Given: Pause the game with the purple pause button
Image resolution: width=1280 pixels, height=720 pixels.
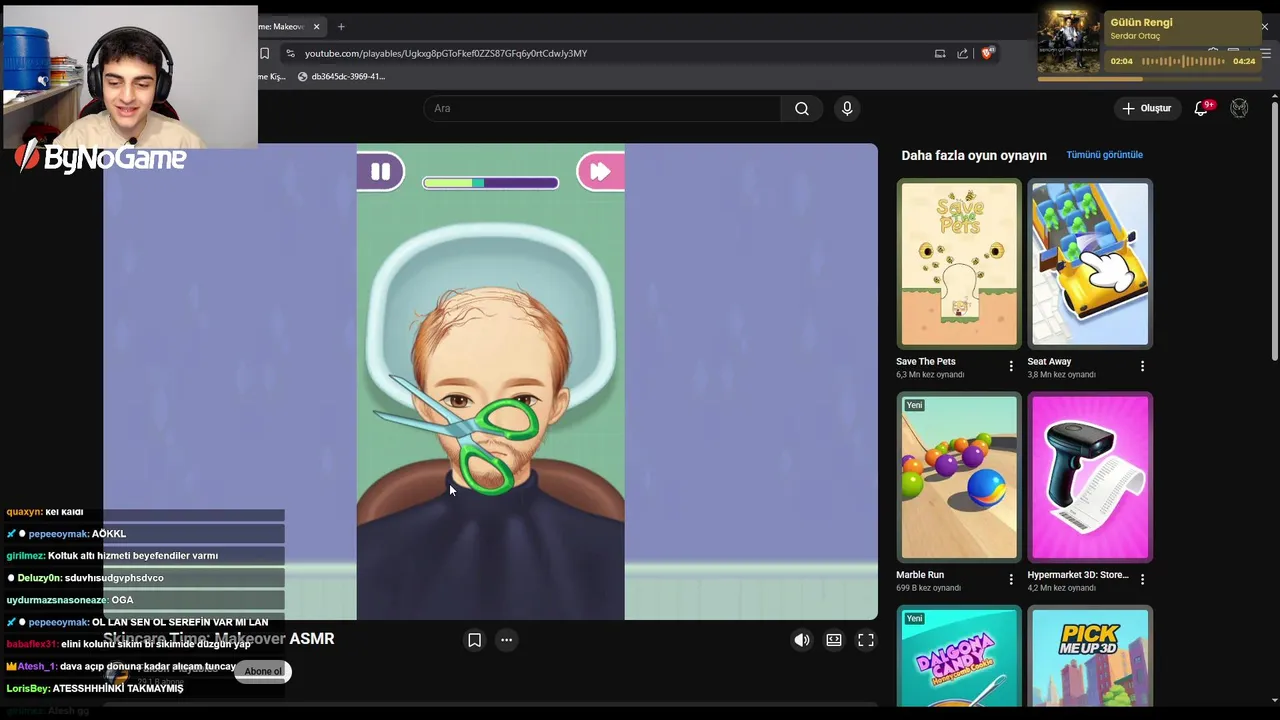Looking at the screenshot, I should (380, 172).
